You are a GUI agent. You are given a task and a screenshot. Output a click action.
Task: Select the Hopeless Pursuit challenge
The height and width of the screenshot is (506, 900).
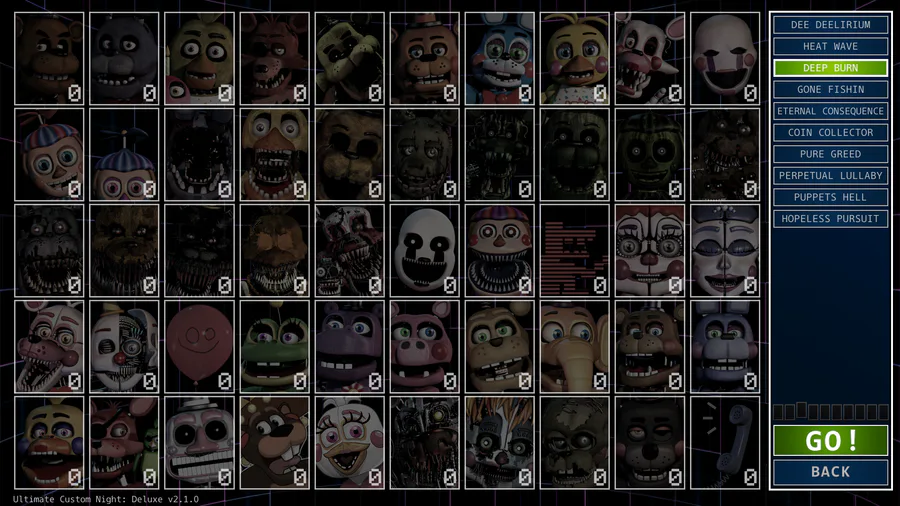click(x=831, y=219)
